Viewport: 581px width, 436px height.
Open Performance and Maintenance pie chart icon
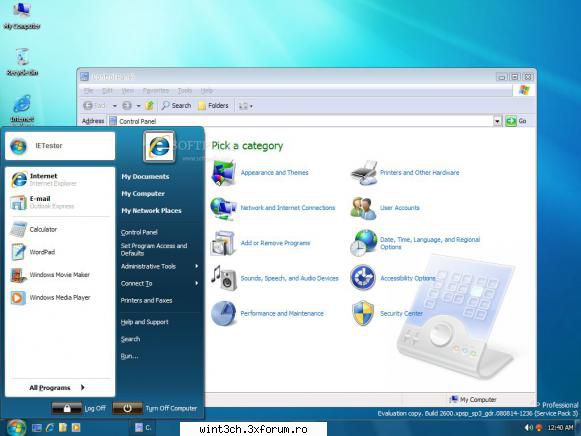click(223, 313)
